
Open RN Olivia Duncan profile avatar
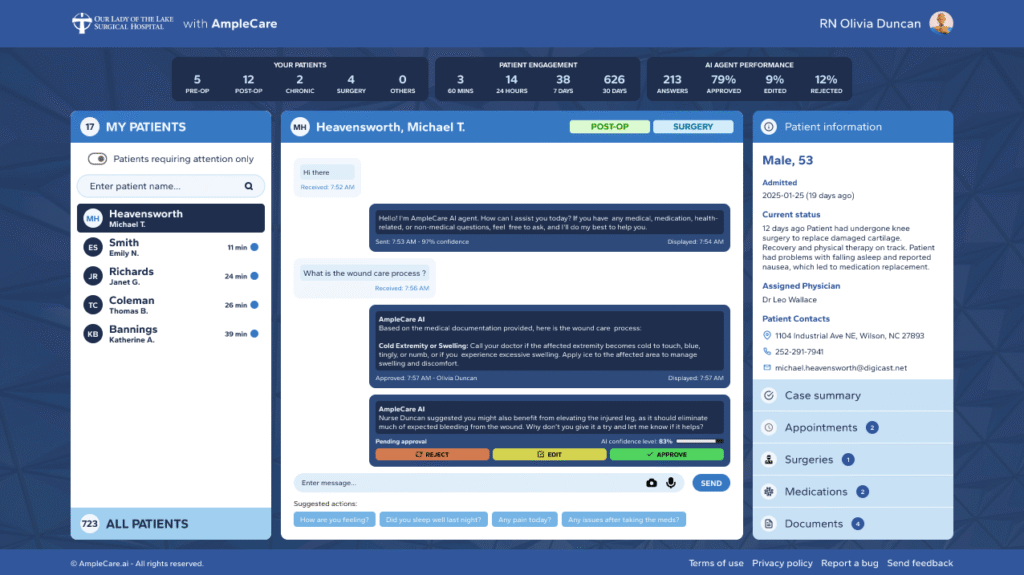point(941,24)
